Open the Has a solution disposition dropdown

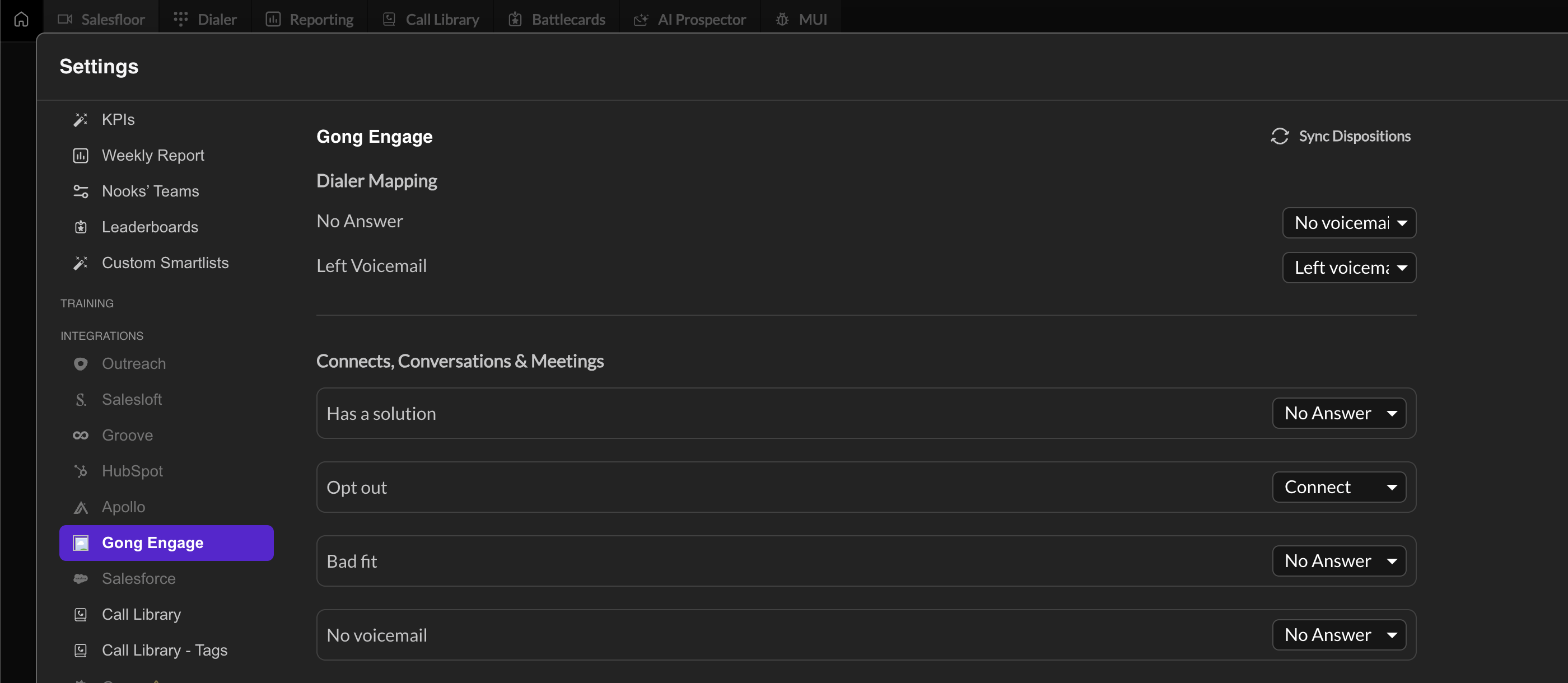click(x=1339, y=413)
